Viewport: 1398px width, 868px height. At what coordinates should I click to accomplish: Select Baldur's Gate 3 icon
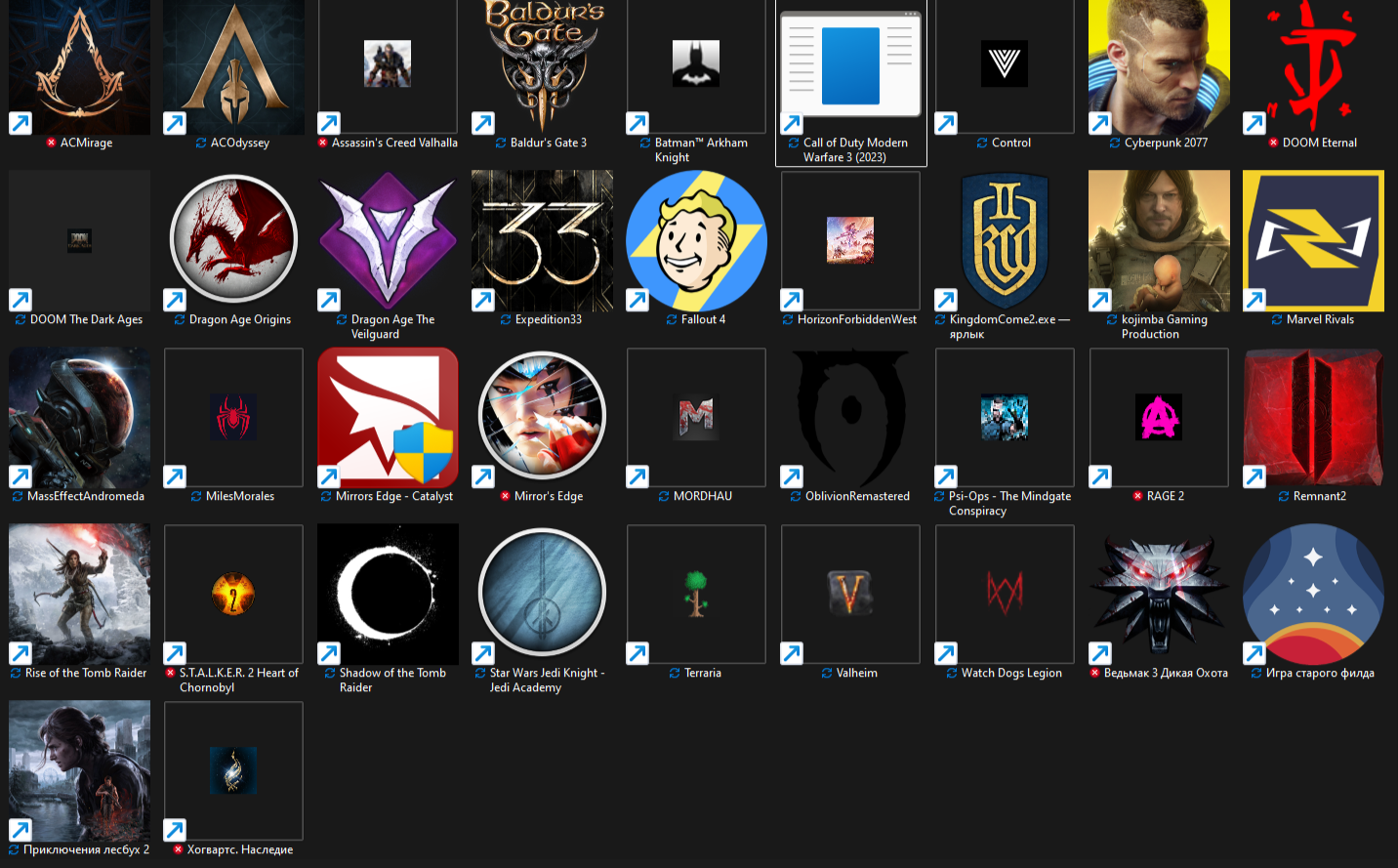pyautogui.click(x=543, y=64)
